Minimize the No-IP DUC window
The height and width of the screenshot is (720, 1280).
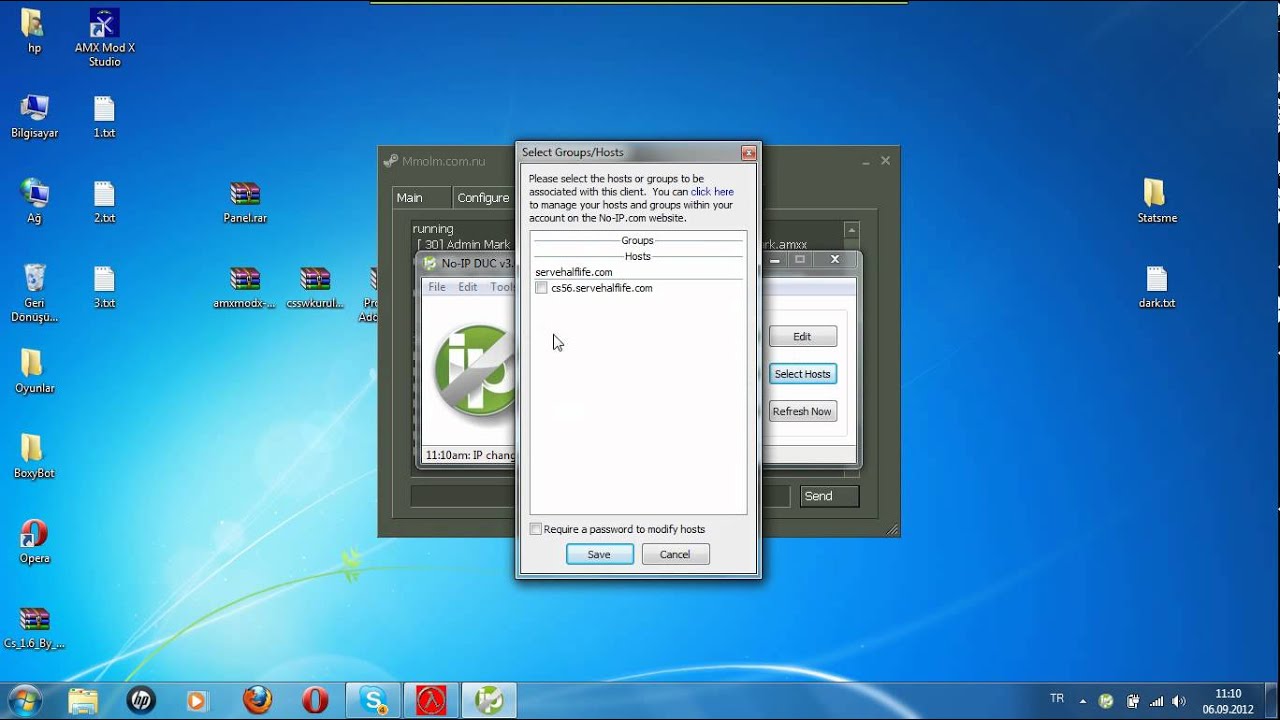pos(775,259)
